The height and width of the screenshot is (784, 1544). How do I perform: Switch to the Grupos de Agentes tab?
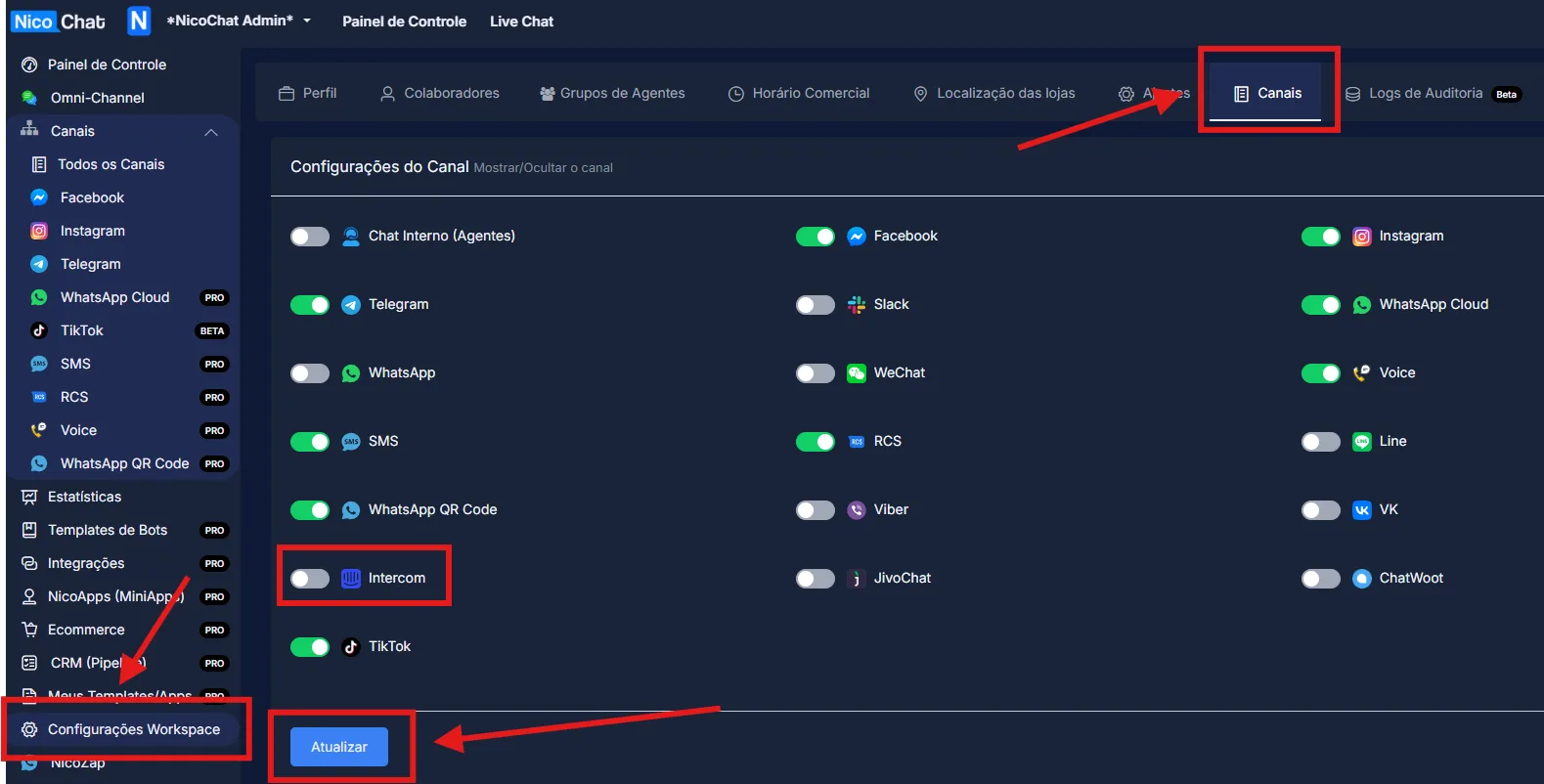[x=612, y=93]
